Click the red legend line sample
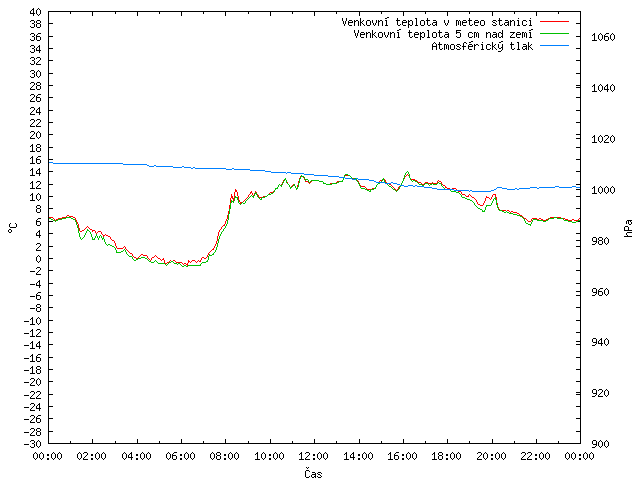This screenshot has height=480, width=640. pyautogui.click(x=554, y=22)
